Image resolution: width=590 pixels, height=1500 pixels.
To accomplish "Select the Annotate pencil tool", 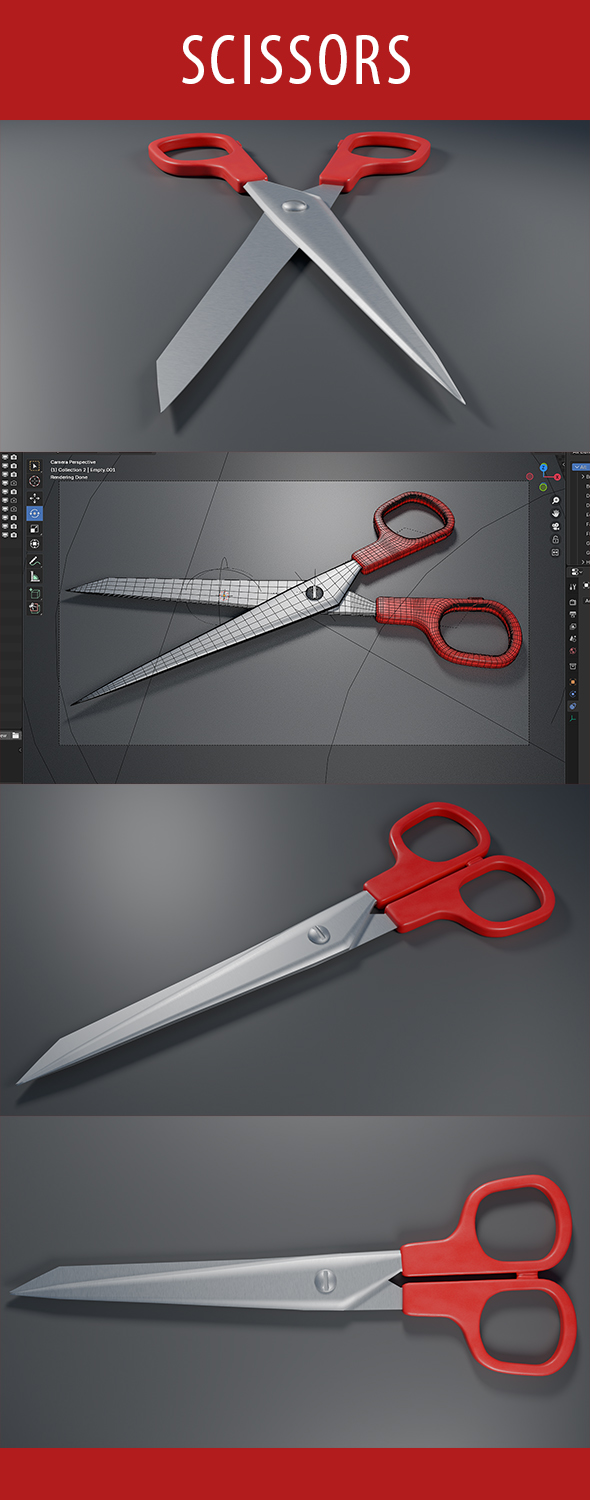I will click(x=35, y=561).
